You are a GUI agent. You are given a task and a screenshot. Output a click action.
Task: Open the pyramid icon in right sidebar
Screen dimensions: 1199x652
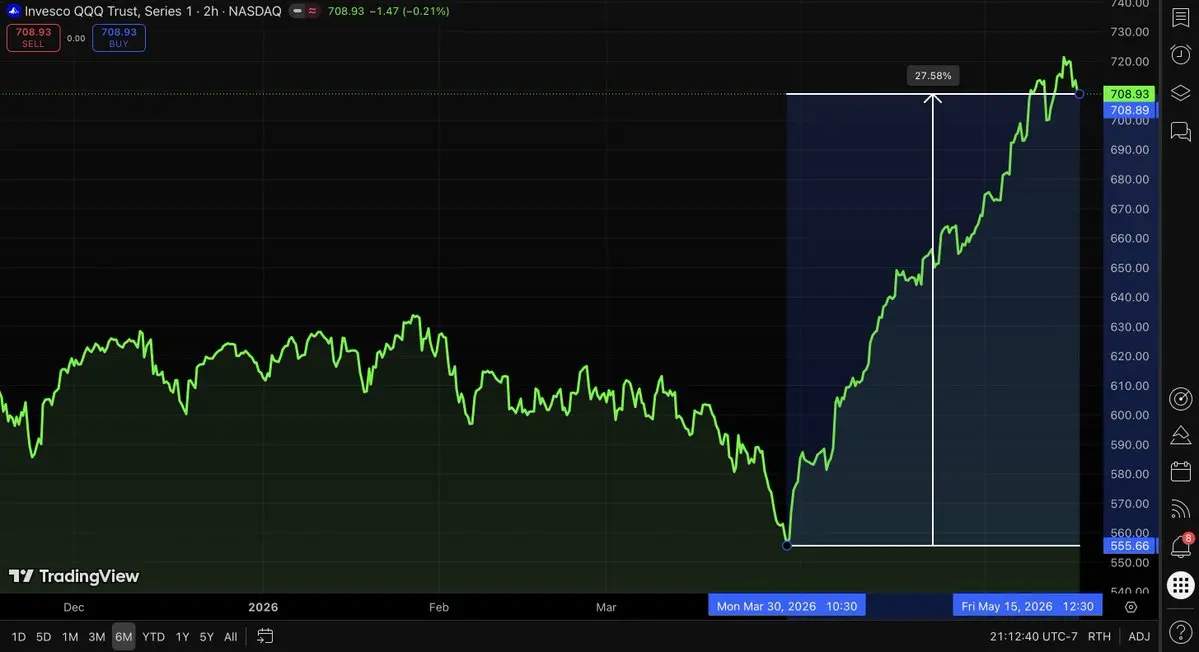[1181, 435]
